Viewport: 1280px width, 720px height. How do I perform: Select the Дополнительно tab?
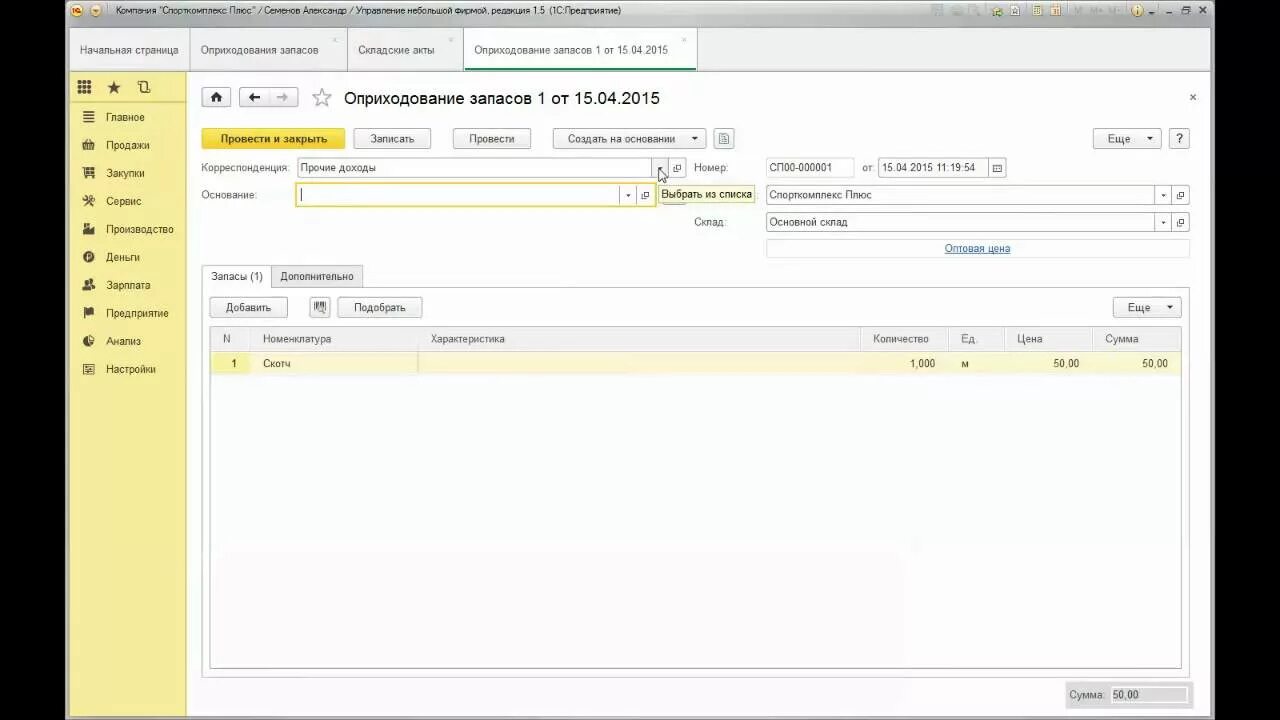[x=317, y=276]
